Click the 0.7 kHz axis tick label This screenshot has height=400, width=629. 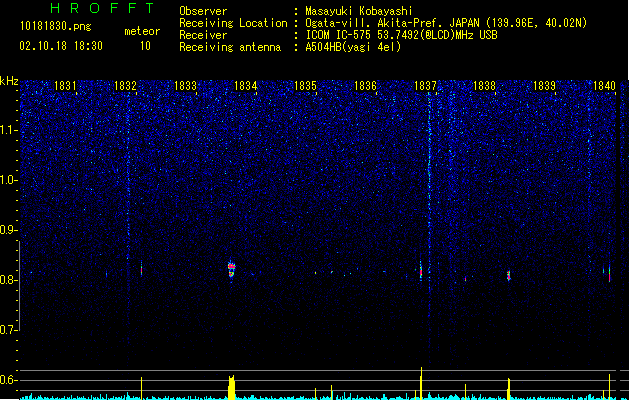[x=8, y=330]
